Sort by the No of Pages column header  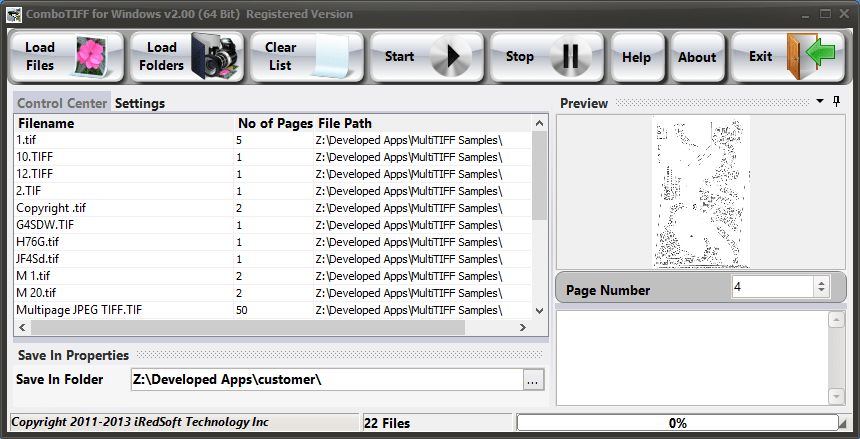(275, 123)
